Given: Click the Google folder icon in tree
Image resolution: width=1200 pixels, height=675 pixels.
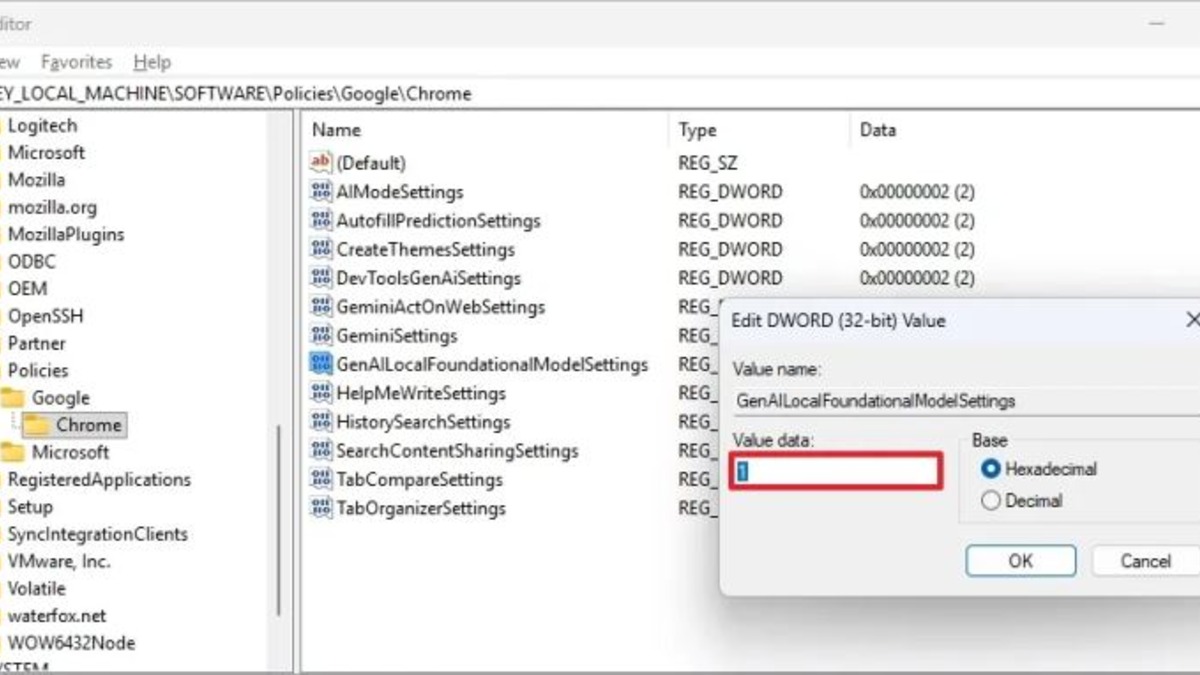Looking at the screenshot, I should [x=12, y=398].
